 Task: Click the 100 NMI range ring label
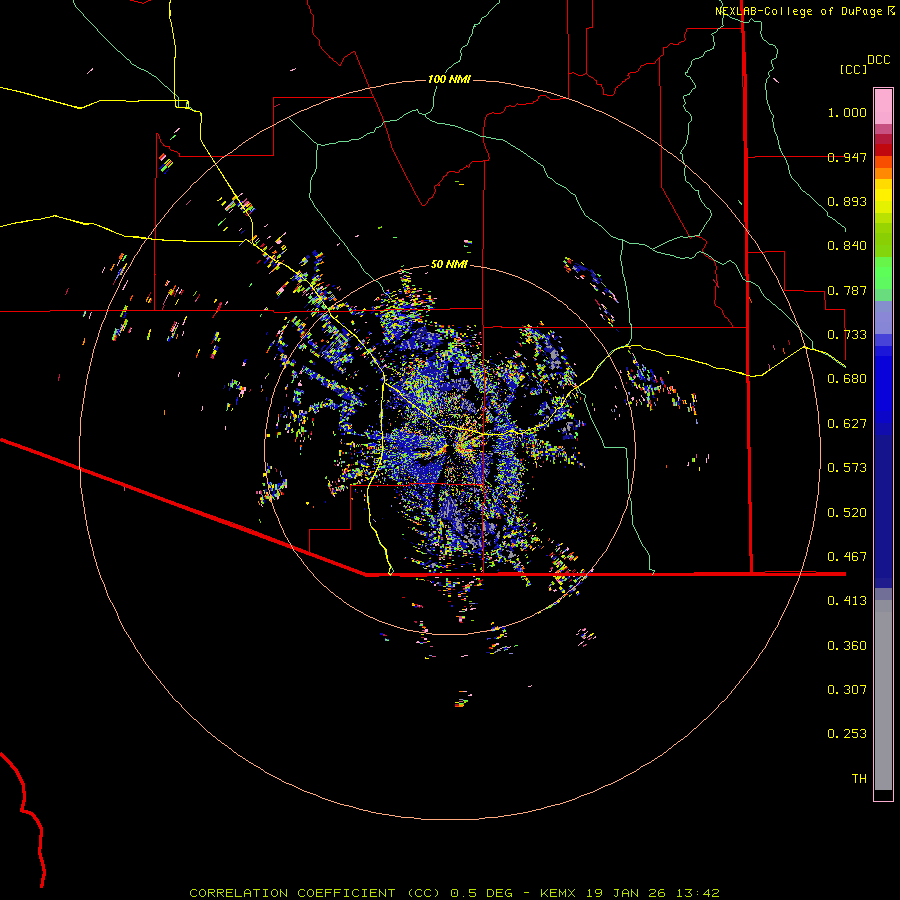pos(449,79)
